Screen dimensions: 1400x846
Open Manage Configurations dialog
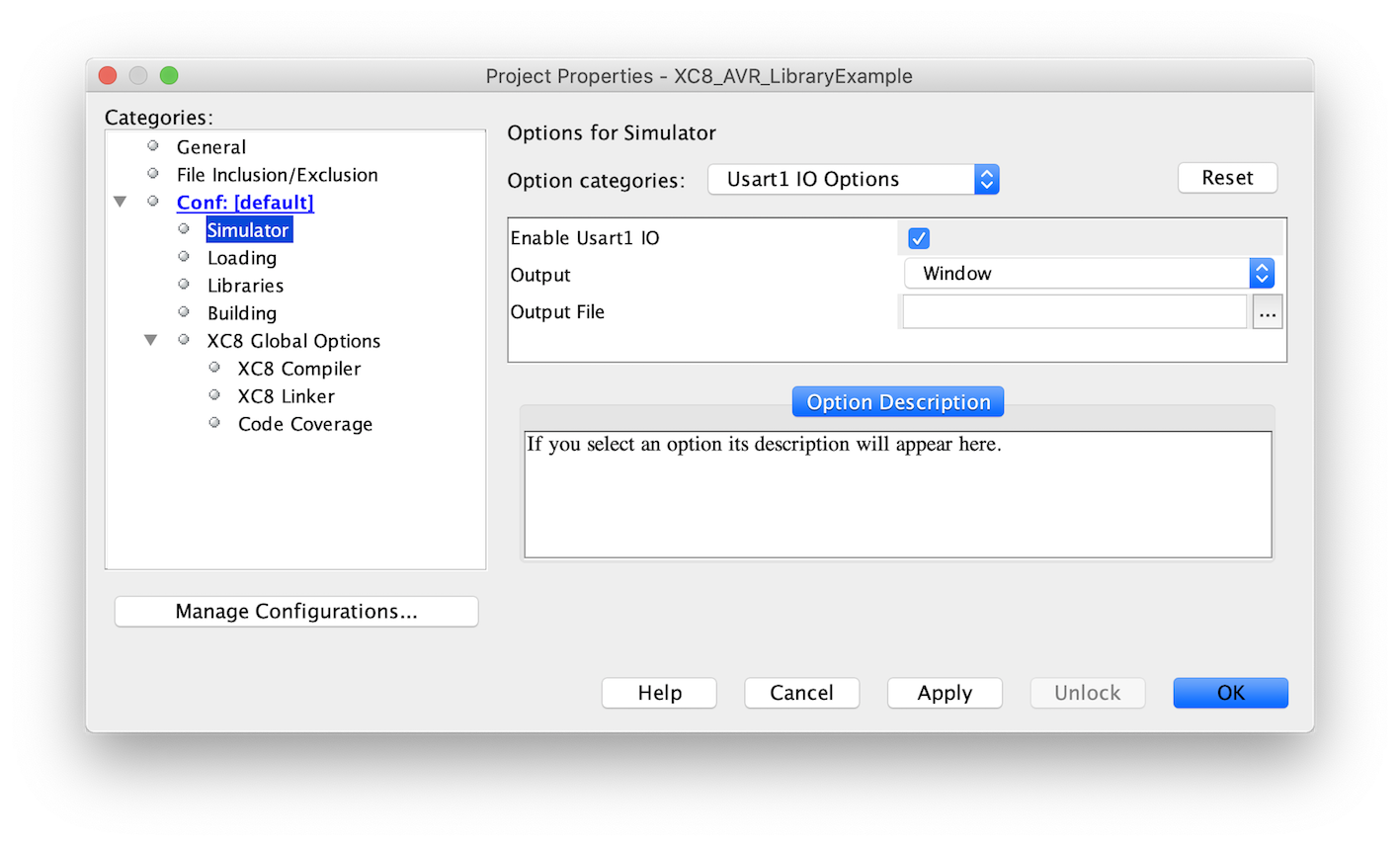(296, 612)
